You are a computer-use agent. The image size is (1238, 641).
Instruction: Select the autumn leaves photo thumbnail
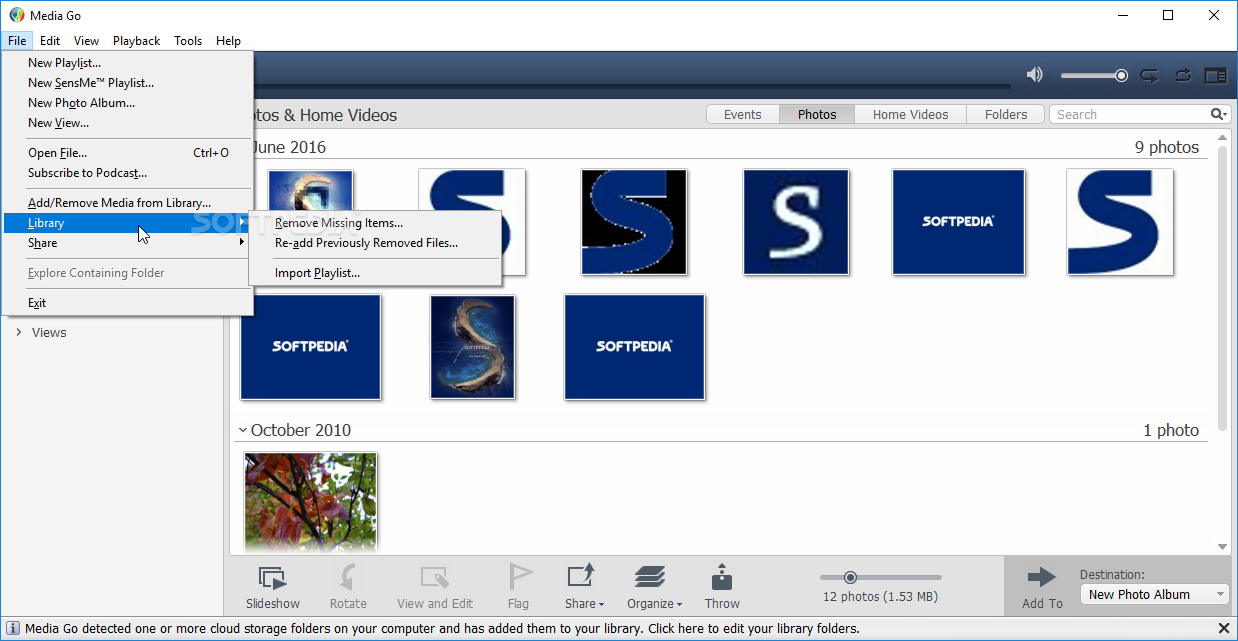pyautogui.click(x=311, y=502)
